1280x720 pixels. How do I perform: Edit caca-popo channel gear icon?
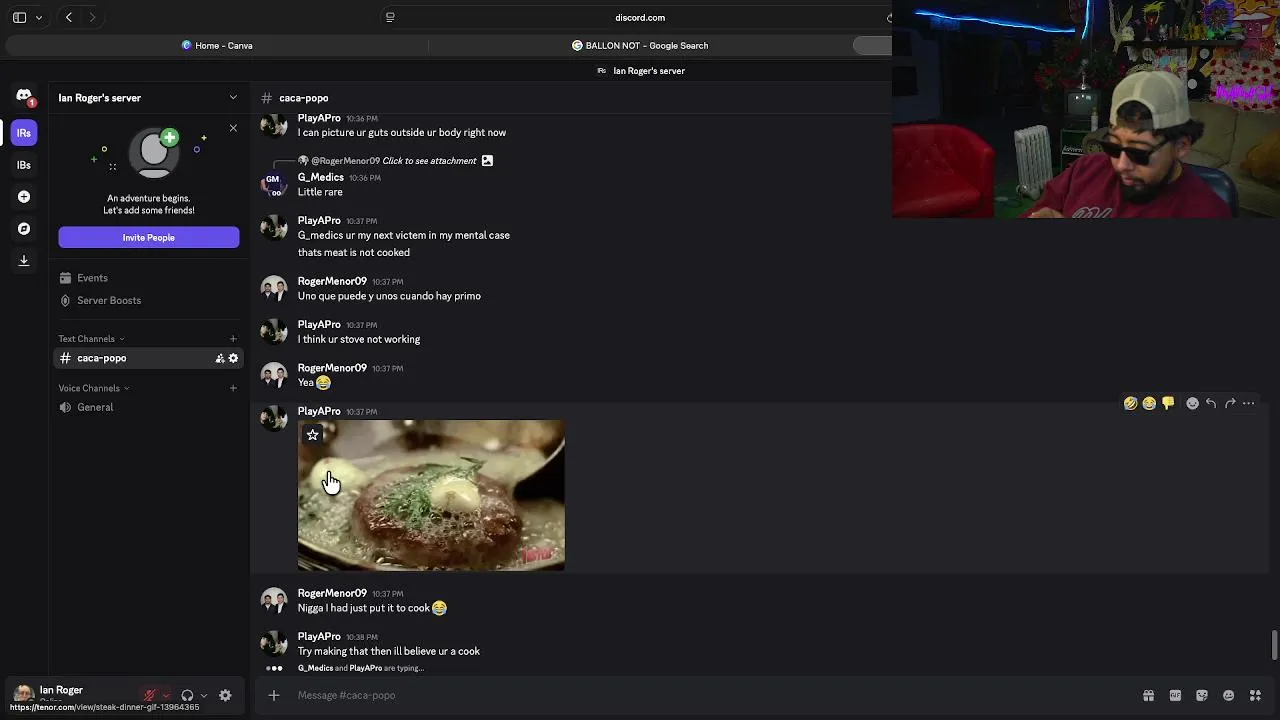(x=233, y=358)
